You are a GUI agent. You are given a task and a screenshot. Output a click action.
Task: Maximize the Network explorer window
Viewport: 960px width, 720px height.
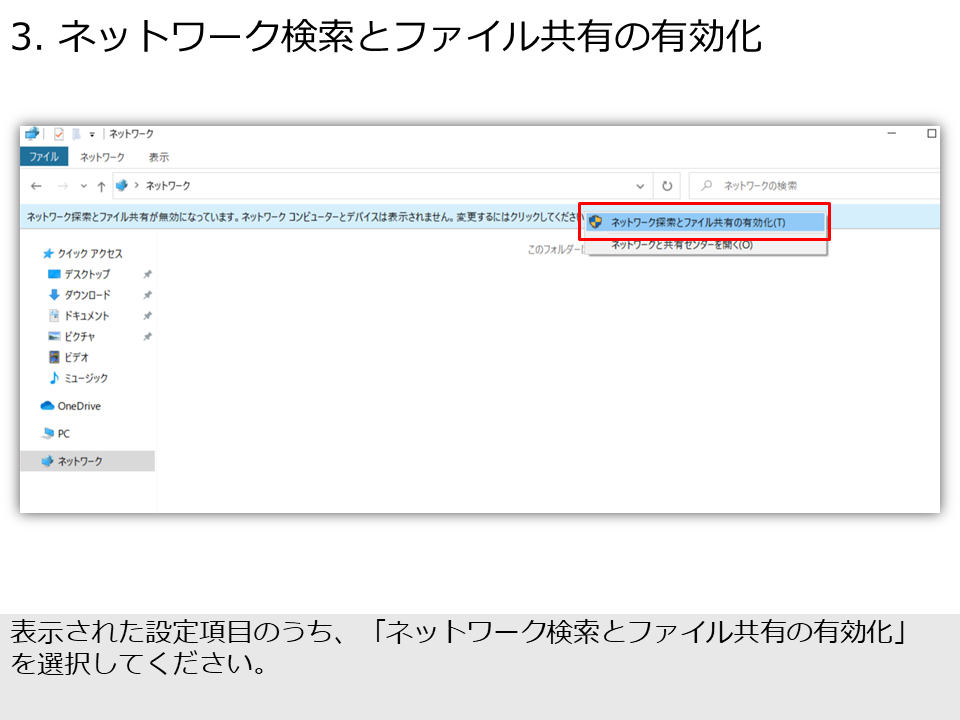932,133
